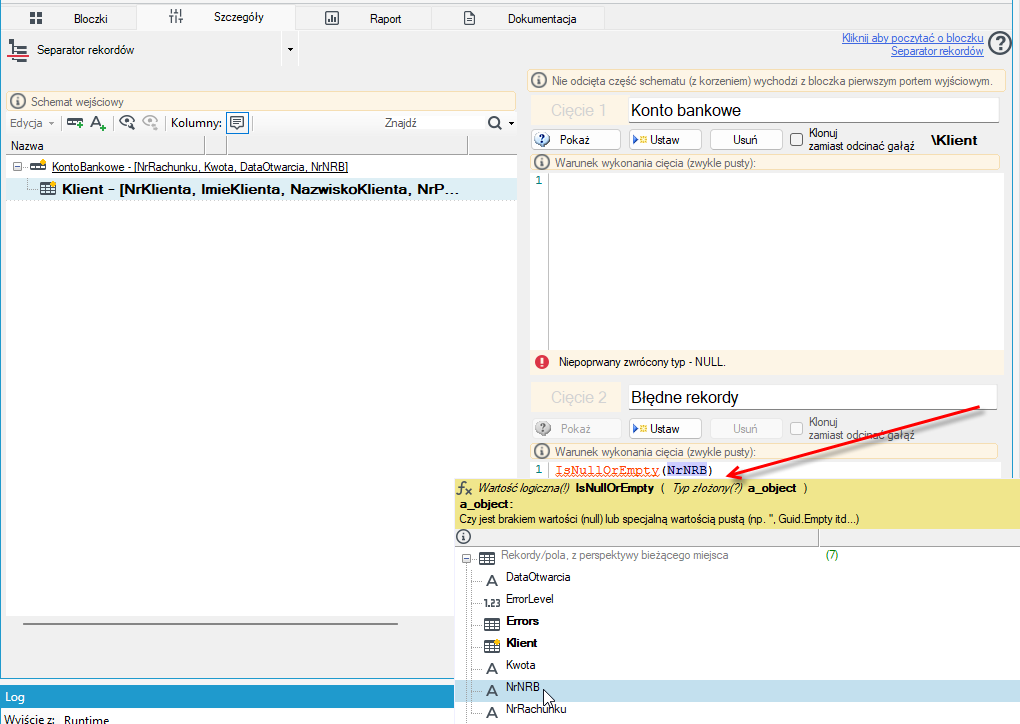Open the Edycja dropdown menu
Screen dimensions: 1020x724
32,123
